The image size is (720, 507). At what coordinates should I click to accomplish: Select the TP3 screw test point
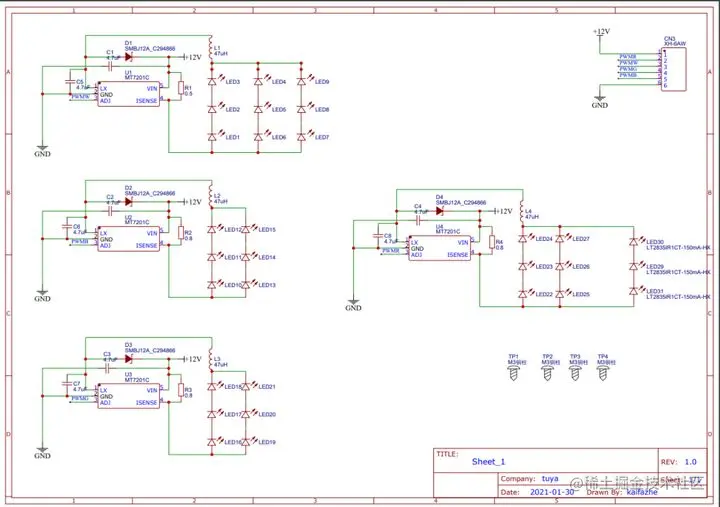click(575, 373)
